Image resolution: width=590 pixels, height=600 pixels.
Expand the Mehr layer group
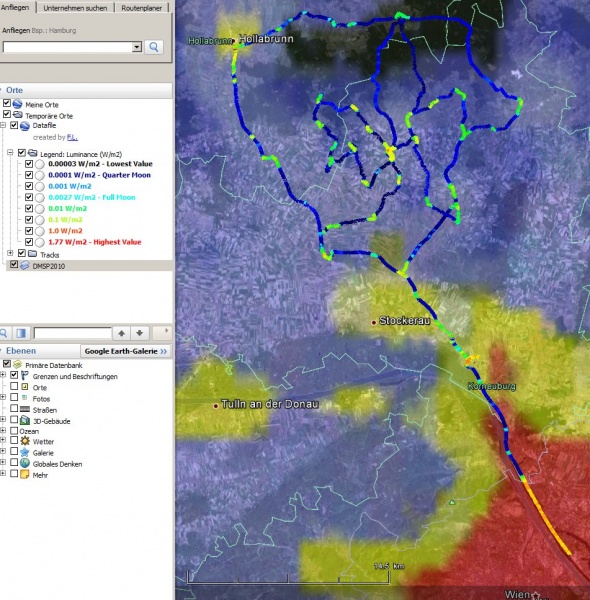click(x=3, y=473)
